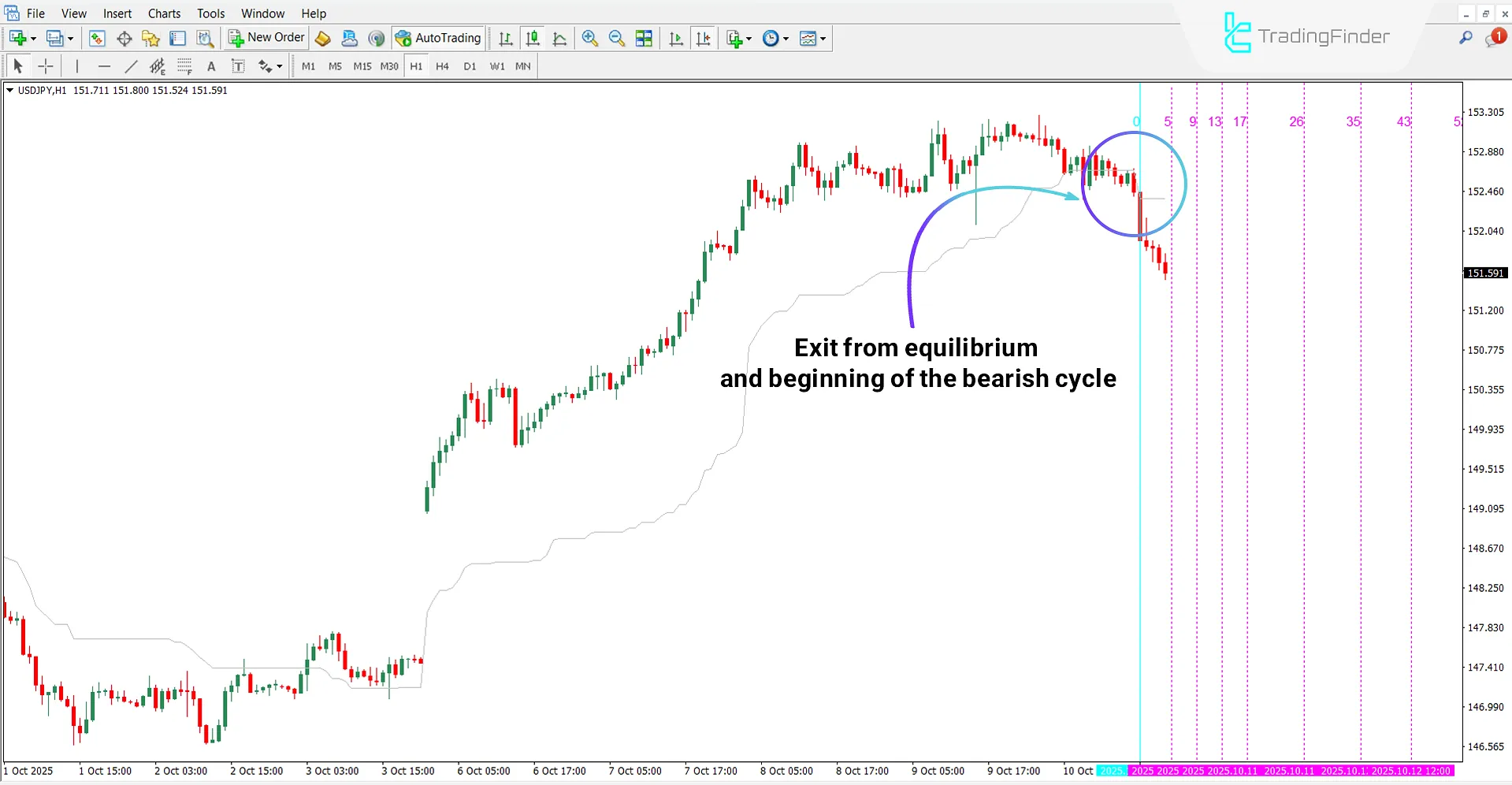Click the New Order button

coord(266,37)
